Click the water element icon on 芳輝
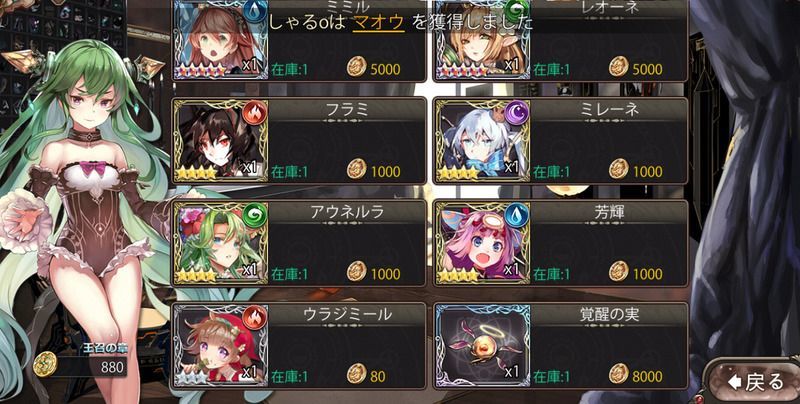 tap(516, 215)
